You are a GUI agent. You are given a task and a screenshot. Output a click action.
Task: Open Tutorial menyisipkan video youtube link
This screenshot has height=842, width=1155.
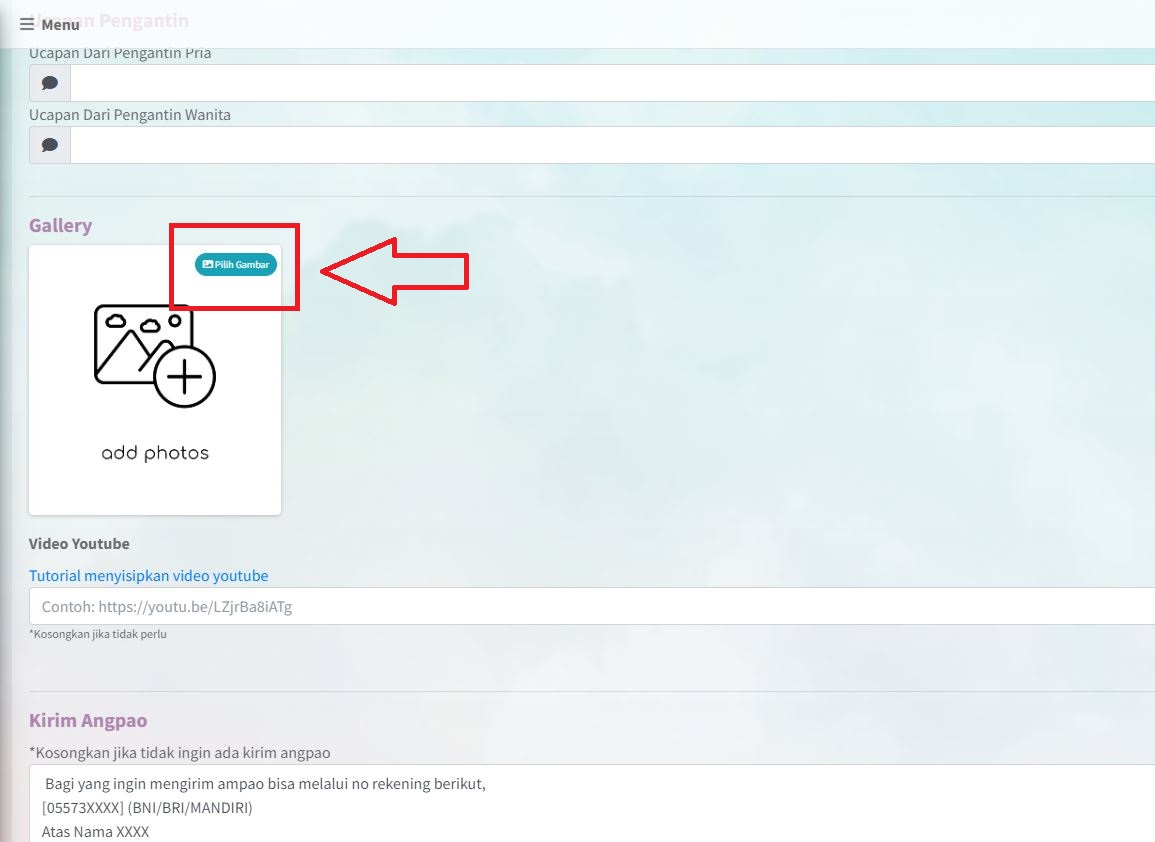click(148, 576)
